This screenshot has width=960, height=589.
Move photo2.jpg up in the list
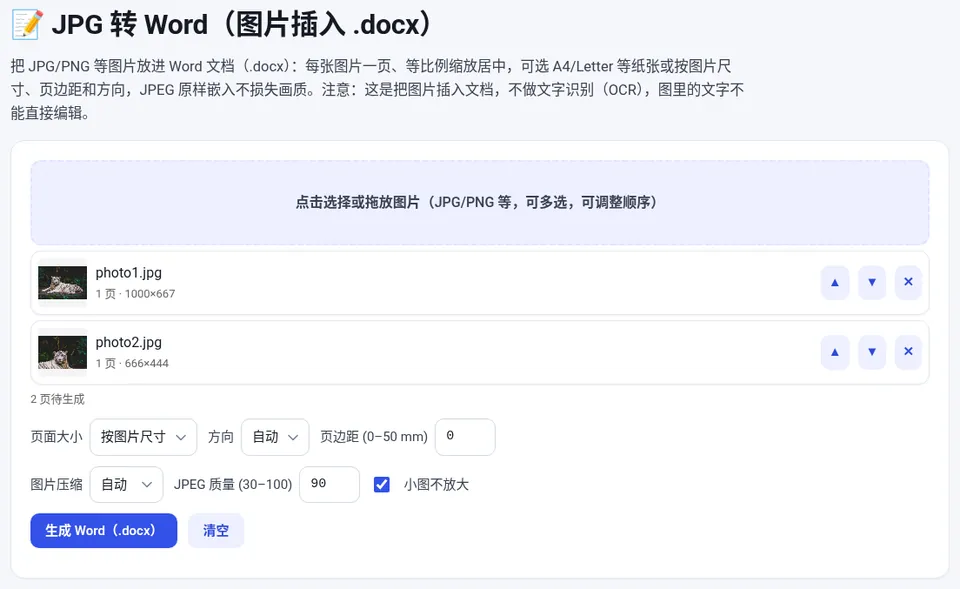[834, 352]
